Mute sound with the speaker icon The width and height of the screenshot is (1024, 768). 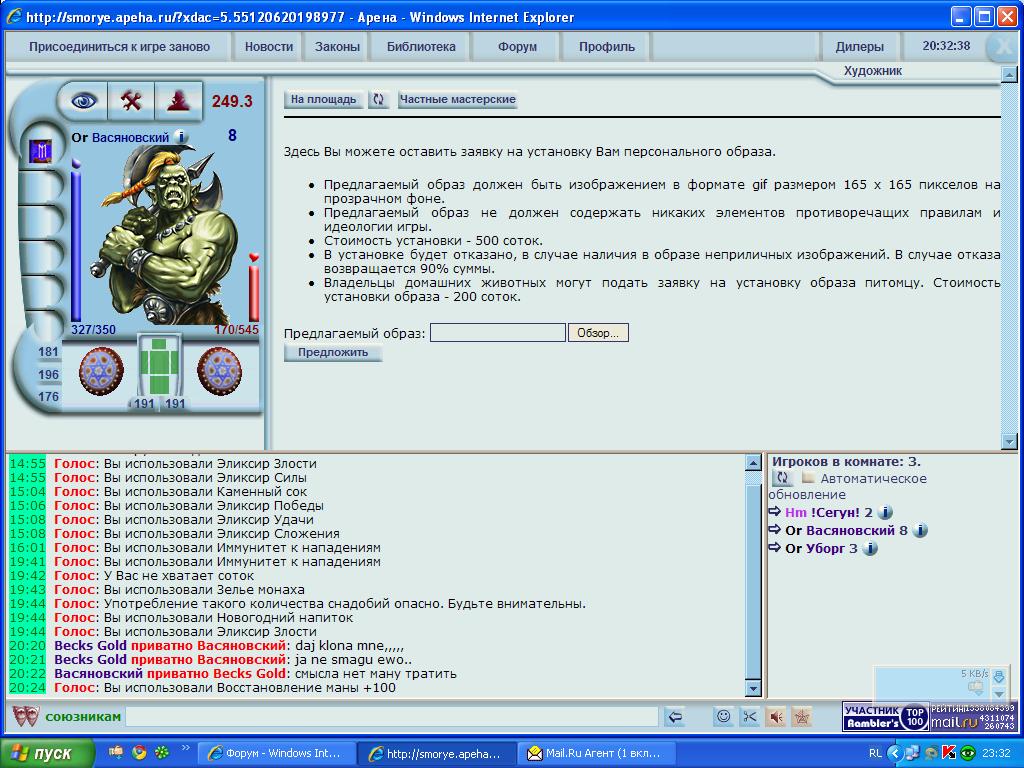pyautogui.click(x=775, y=716)
